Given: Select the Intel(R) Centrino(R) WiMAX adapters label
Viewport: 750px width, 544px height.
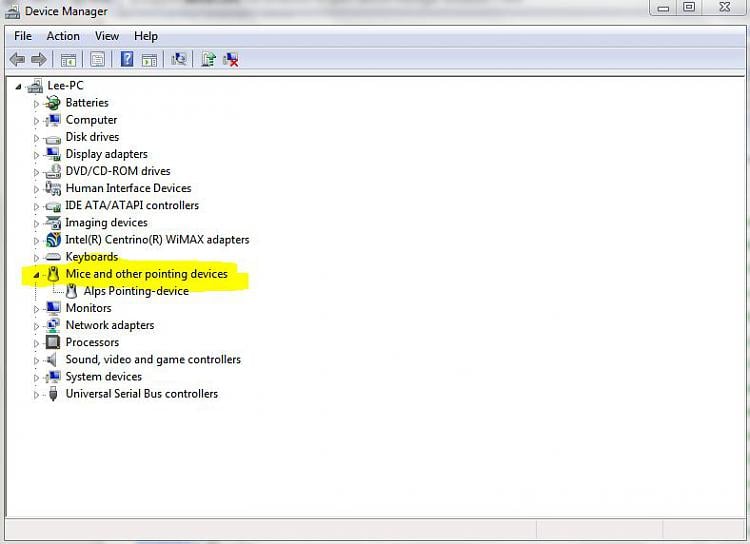Looking at the screenshot, I should point(157,240).
